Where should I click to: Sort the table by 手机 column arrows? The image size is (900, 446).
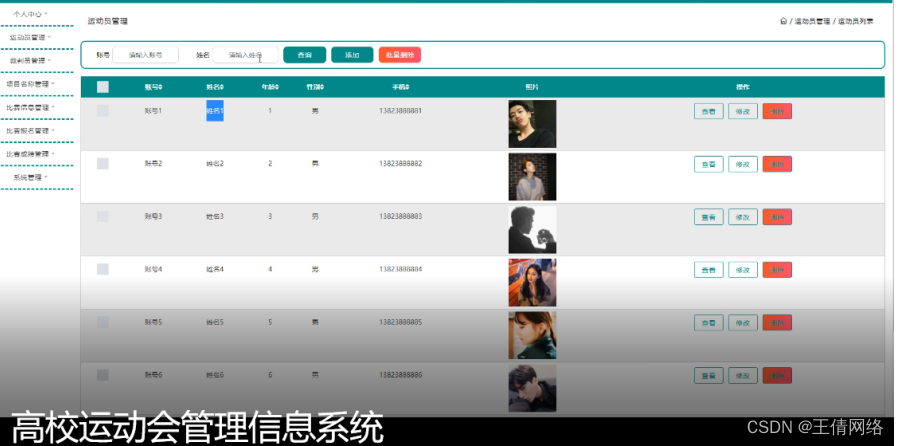coord(408,87)
